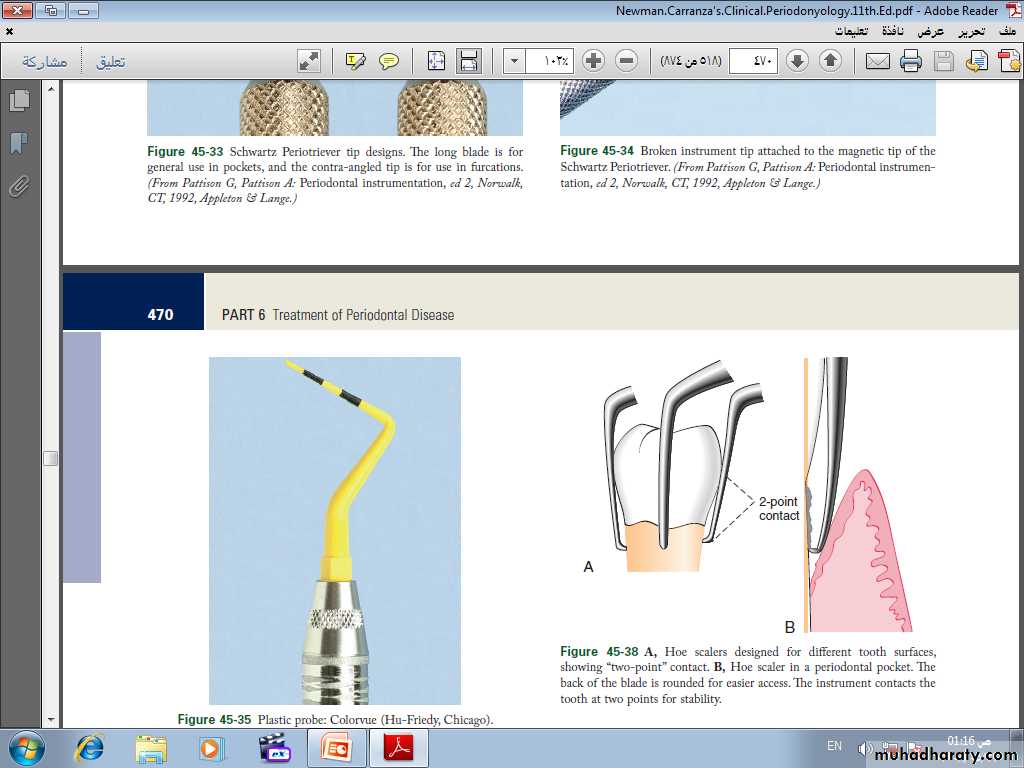Click the zoom in plus button
This screenshot has width=1024, height=768.
pos(593,61)
